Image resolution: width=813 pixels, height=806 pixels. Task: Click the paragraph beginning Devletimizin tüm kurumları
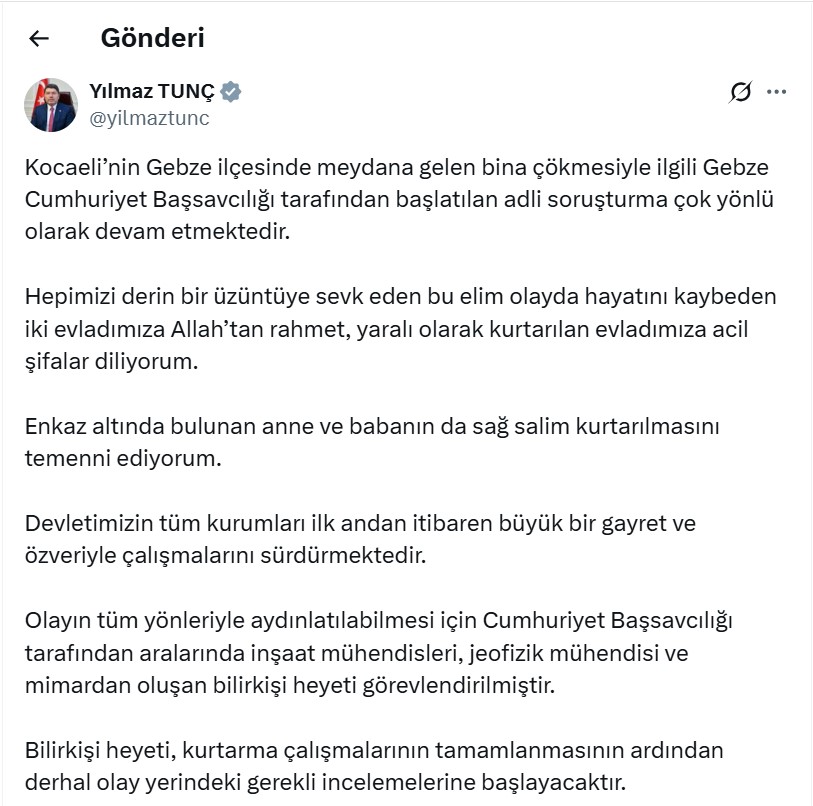[x=360, y=539]
